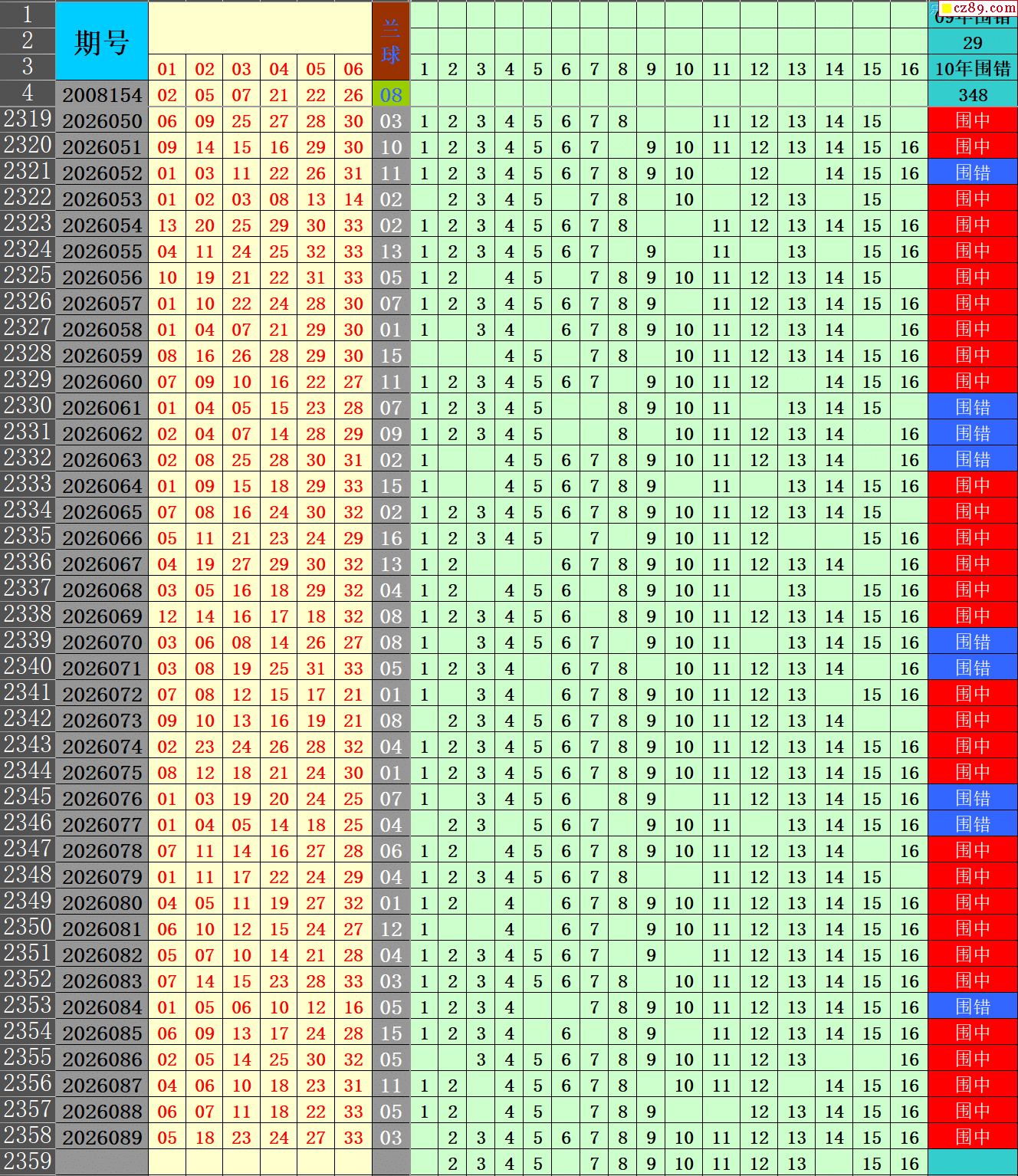This screenshot has height=1176, width=1018.
Task: Select row header 2319
Action: point(28,120)
